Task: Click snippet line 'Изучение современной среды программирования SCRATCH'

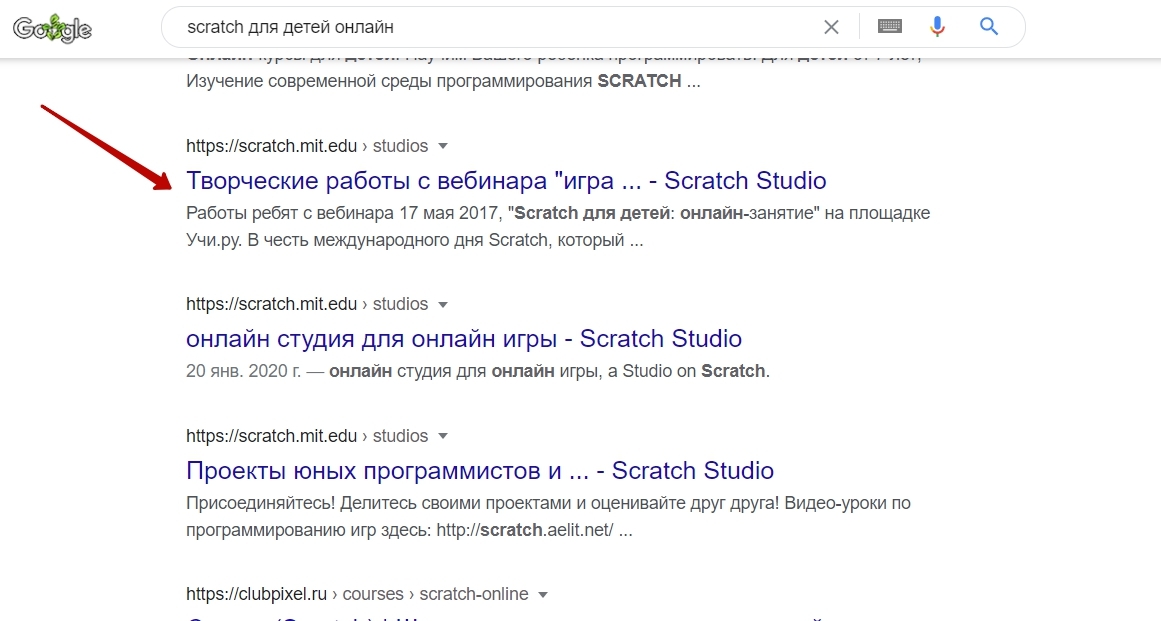Action: 443,81
